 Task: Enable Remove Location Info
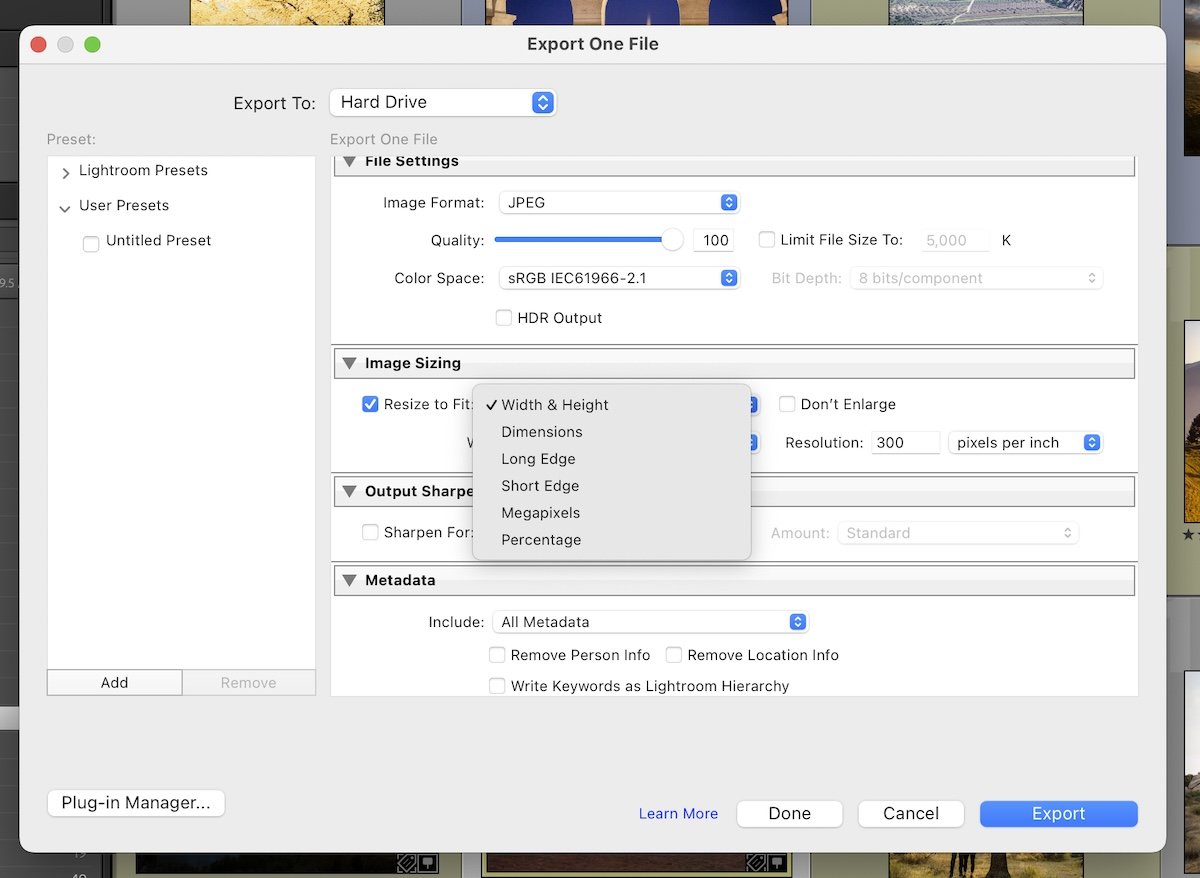674,655
